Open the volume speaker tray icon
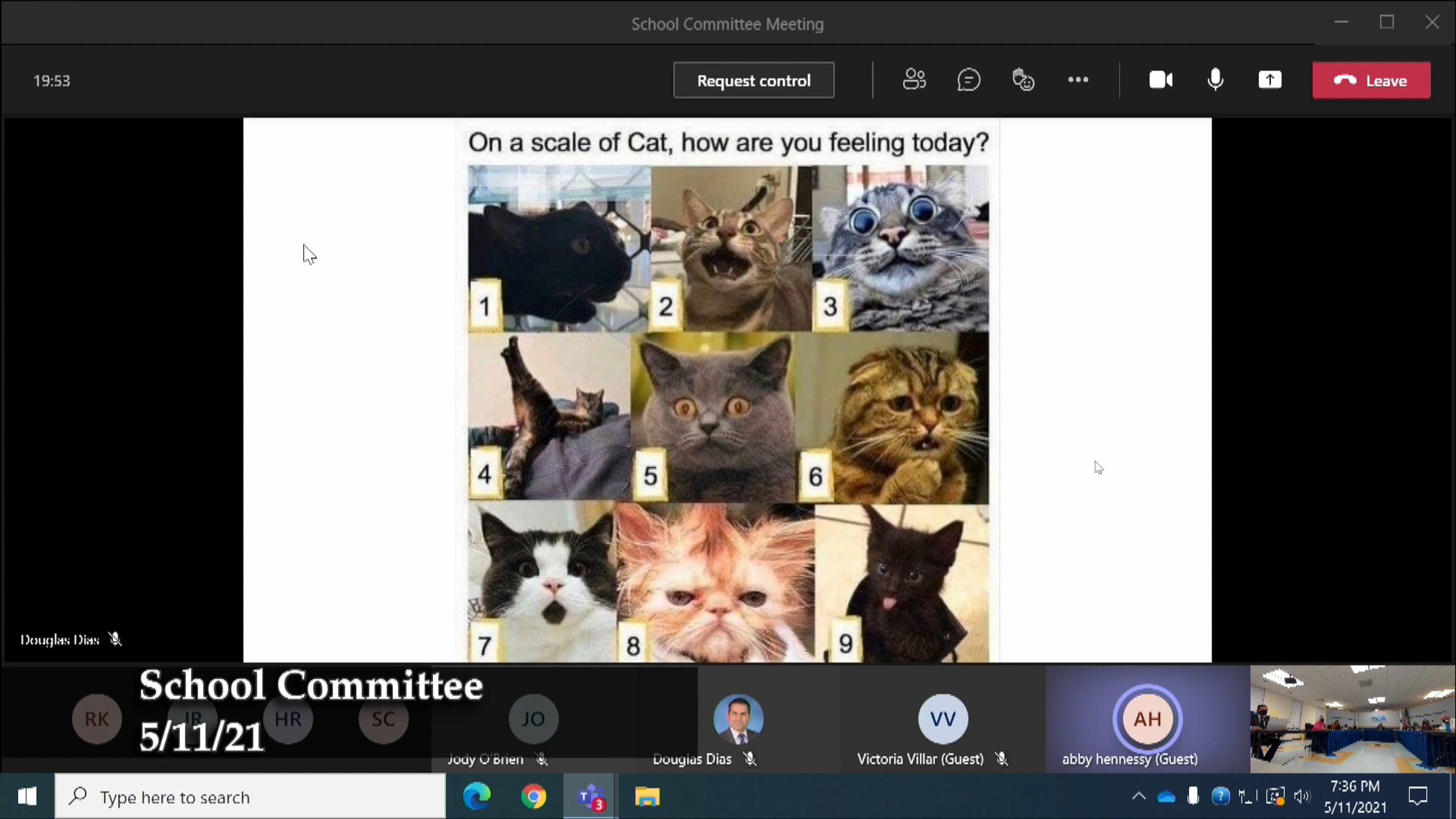Viewport: 1456px width, 819px height. [x=1302, y=797]
